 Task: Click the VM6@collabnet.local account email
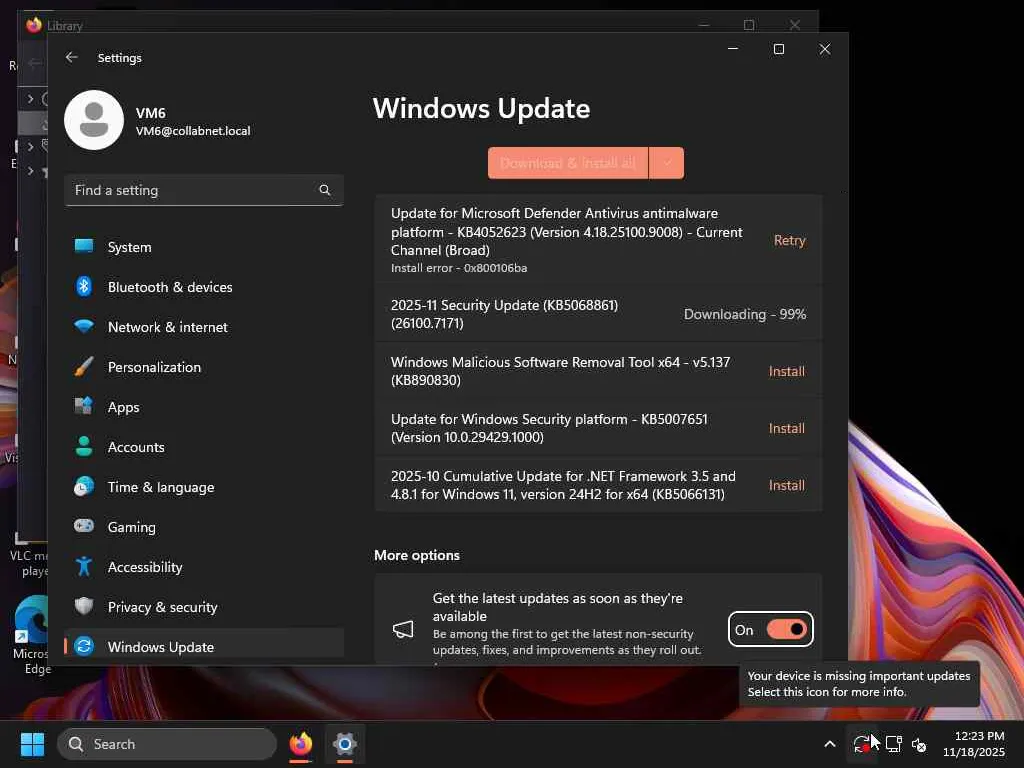193,131
